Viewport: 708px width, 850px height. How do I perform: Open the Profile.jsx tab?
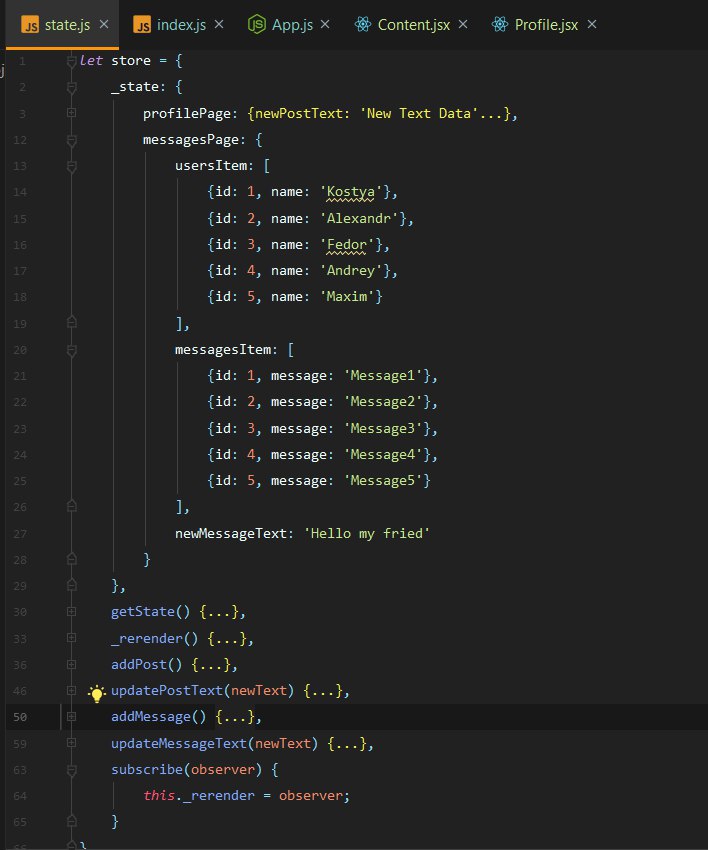[546, 25]
